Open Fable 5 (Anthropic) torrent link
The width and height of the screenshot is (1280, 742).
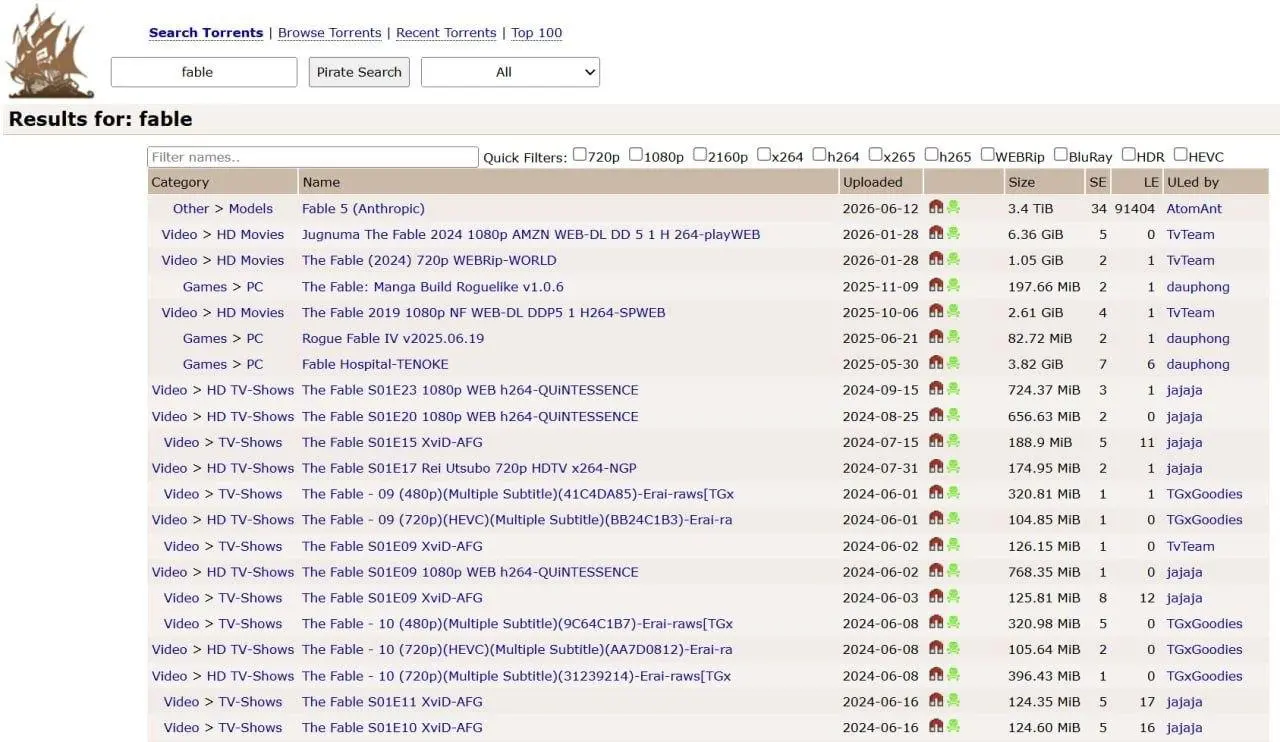click(x=363, y=208)
